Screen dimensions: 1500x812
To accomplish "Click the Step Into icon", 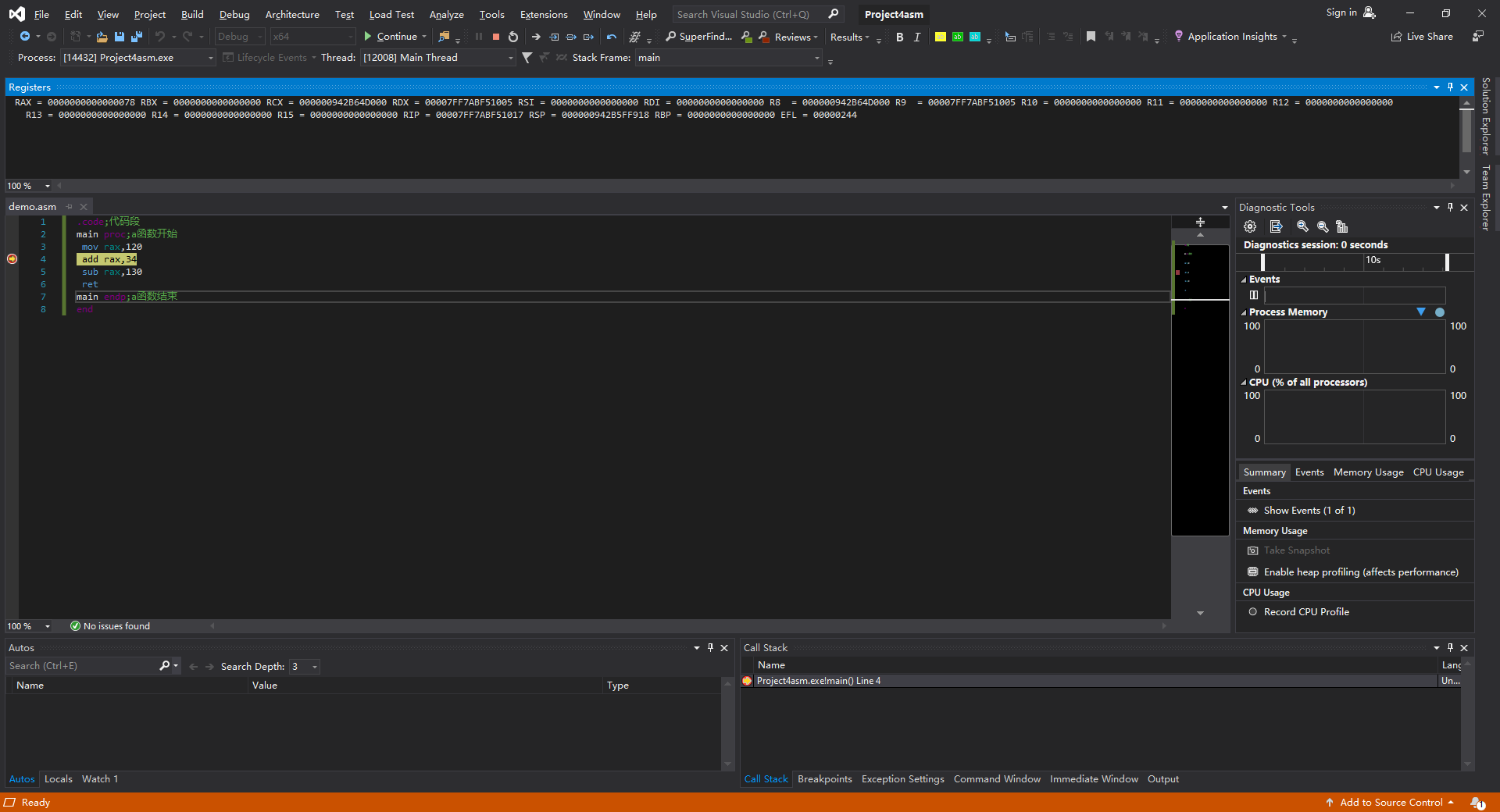I will coord(554,37).
